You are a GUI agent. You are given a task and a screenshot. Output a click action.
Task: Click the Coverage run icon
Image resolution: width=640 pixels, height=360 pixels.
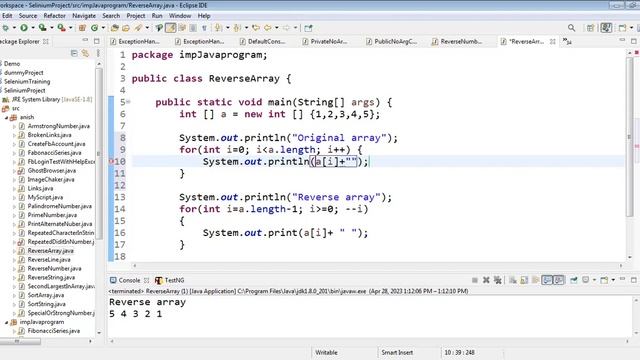click(42, 28)
